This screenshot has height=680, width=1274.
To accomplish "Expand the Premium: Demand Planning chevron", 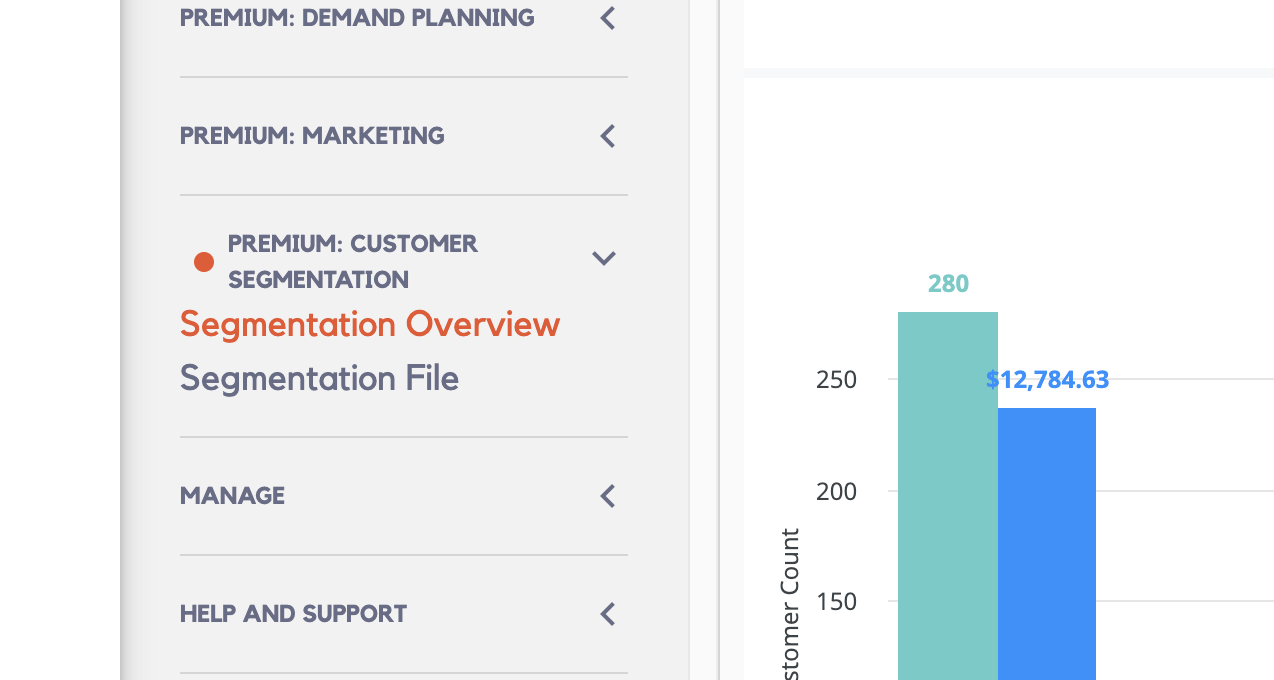I will pyautogui.click(x=607, y=18).
